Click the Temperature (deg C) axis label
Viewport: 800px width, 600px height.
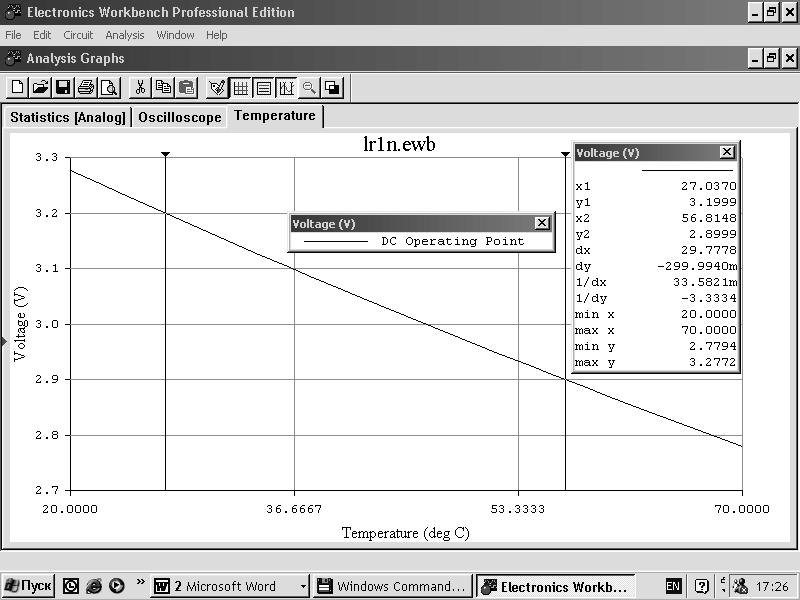point(406,533)
